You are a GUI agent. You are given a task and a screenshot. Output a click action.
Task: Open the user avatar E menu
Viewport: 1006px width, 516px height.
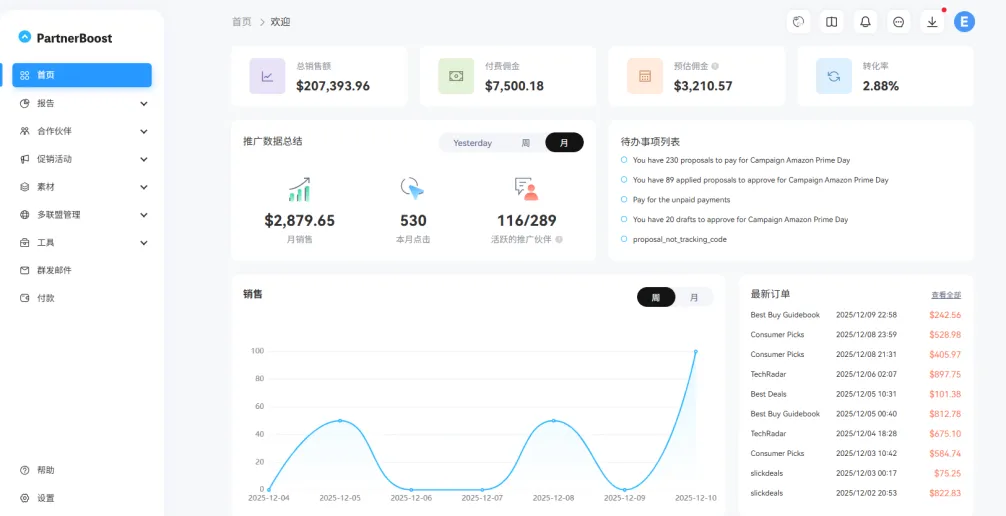964,22
